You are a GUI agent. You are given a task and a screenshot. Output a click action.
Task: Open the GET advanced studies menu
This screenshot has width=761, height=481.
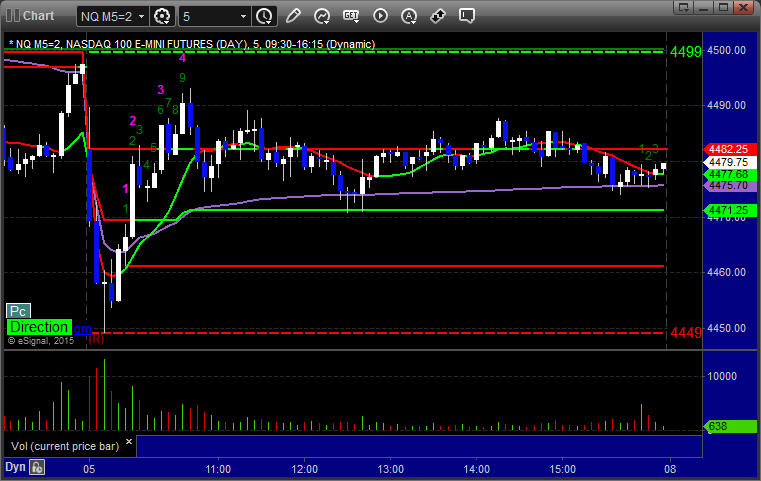351,16
